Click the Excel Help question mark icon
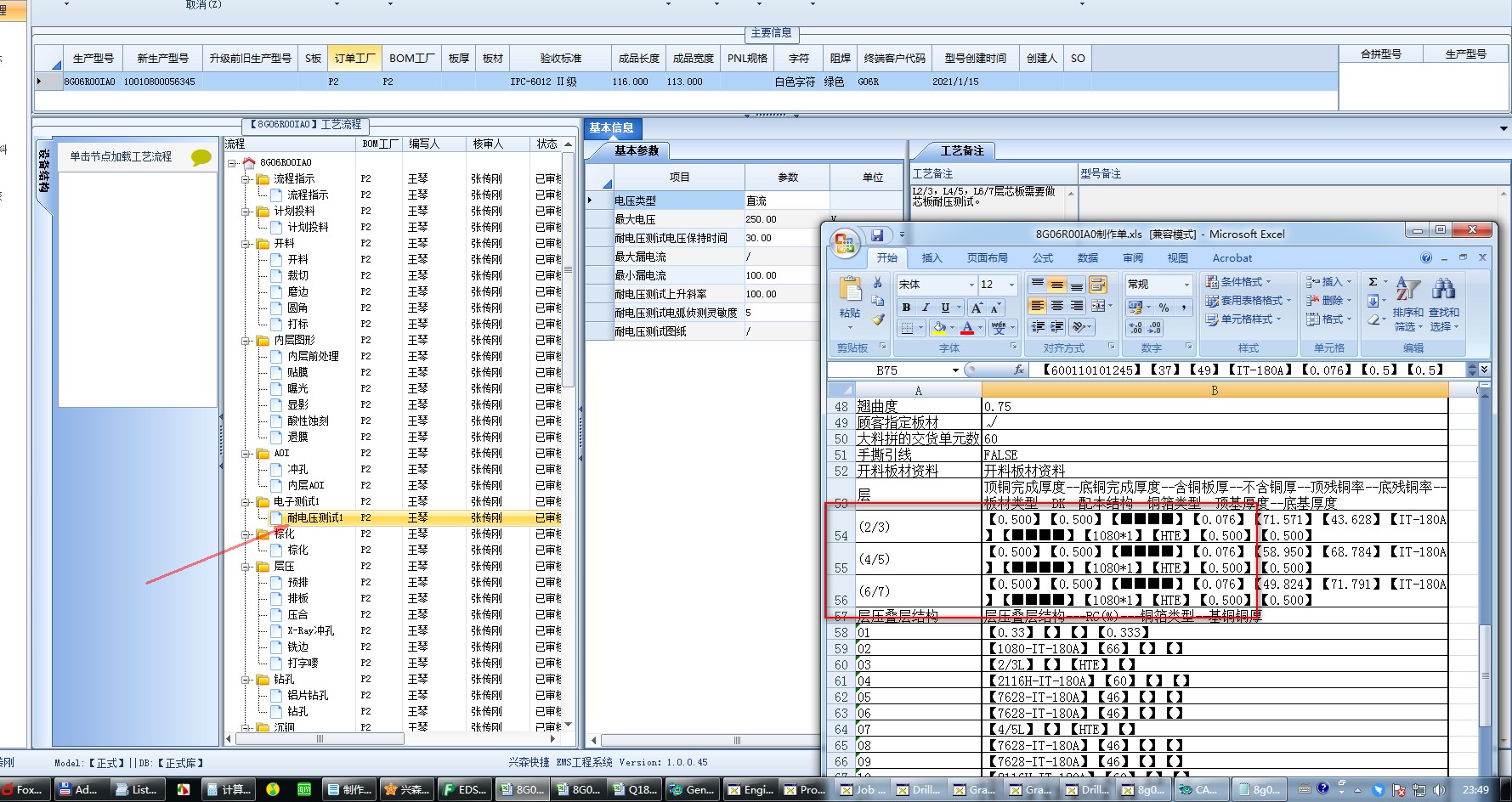This screenshot has height=802, width=1512. click(x=1426, y=257)
